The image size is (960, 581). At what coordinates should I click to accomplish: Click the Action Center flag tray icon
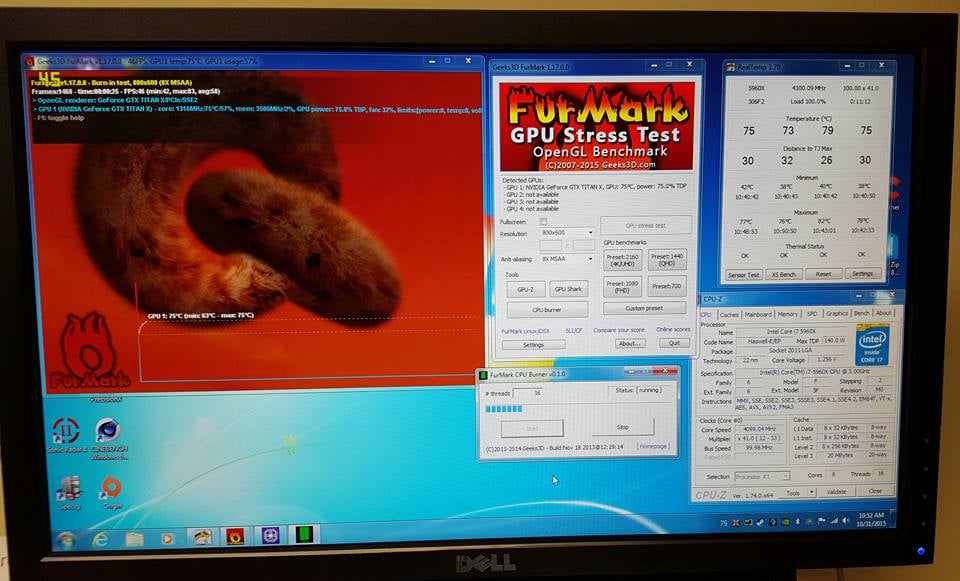[x=822, y=521]
